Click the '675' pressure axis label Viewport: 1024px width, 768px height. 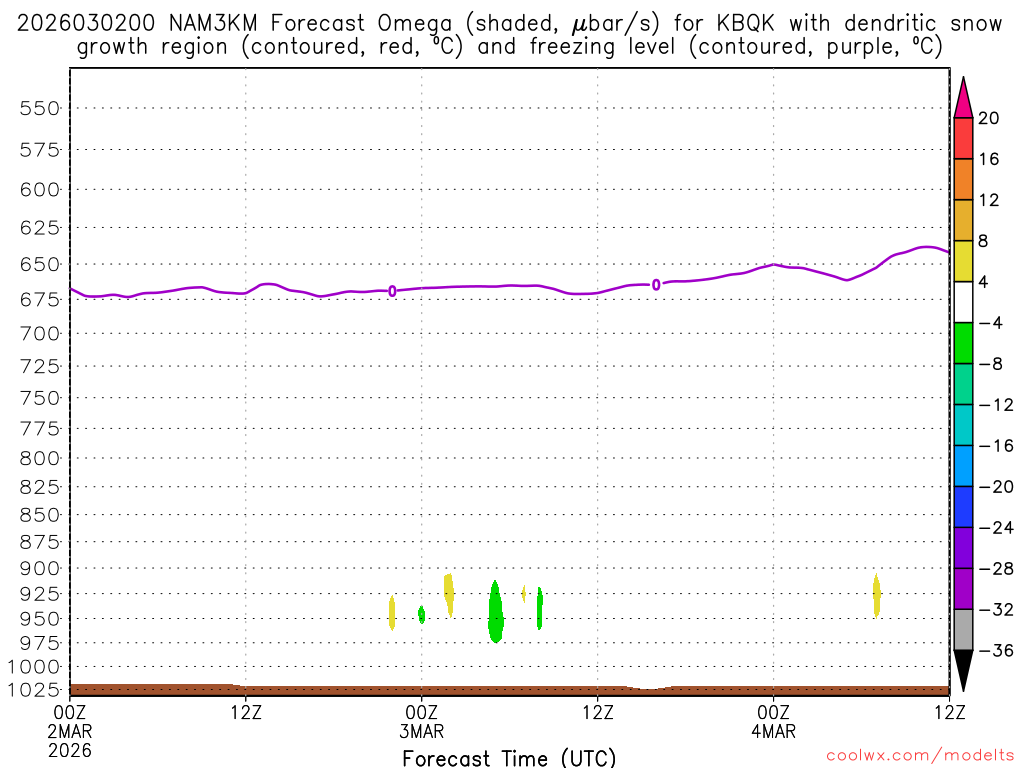pyautogui.click(x=40, y=300)
